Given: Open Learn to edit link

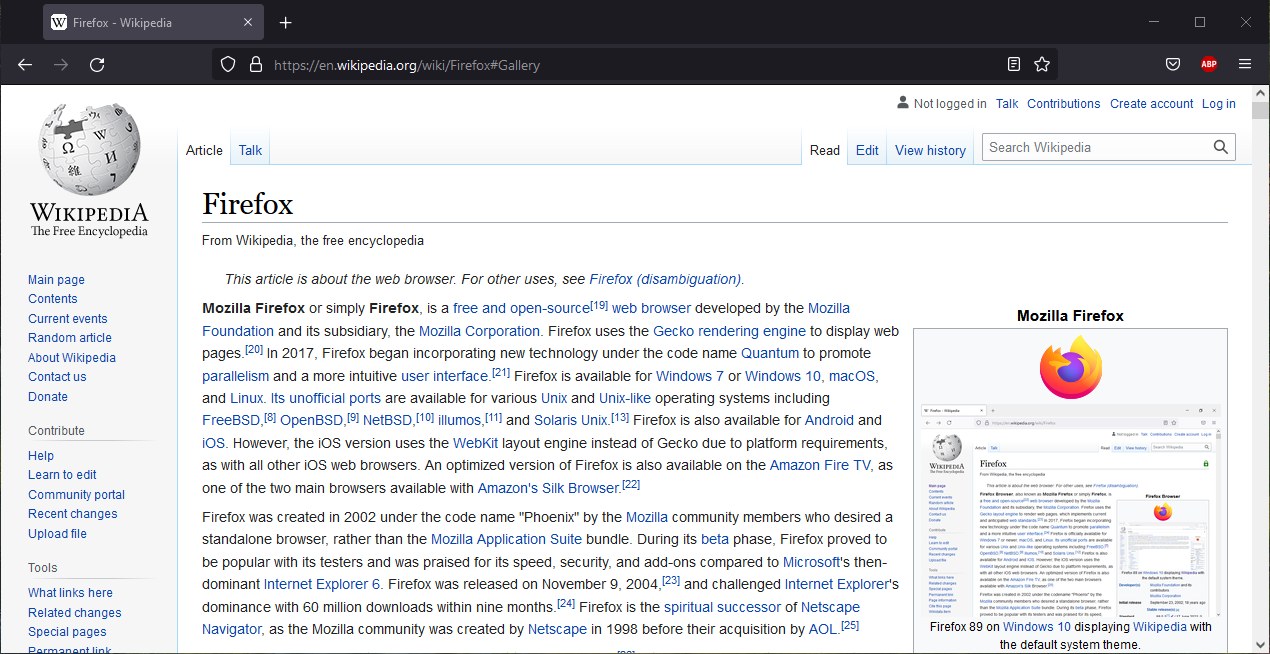Looking at the screenshot, I should 62,475.
